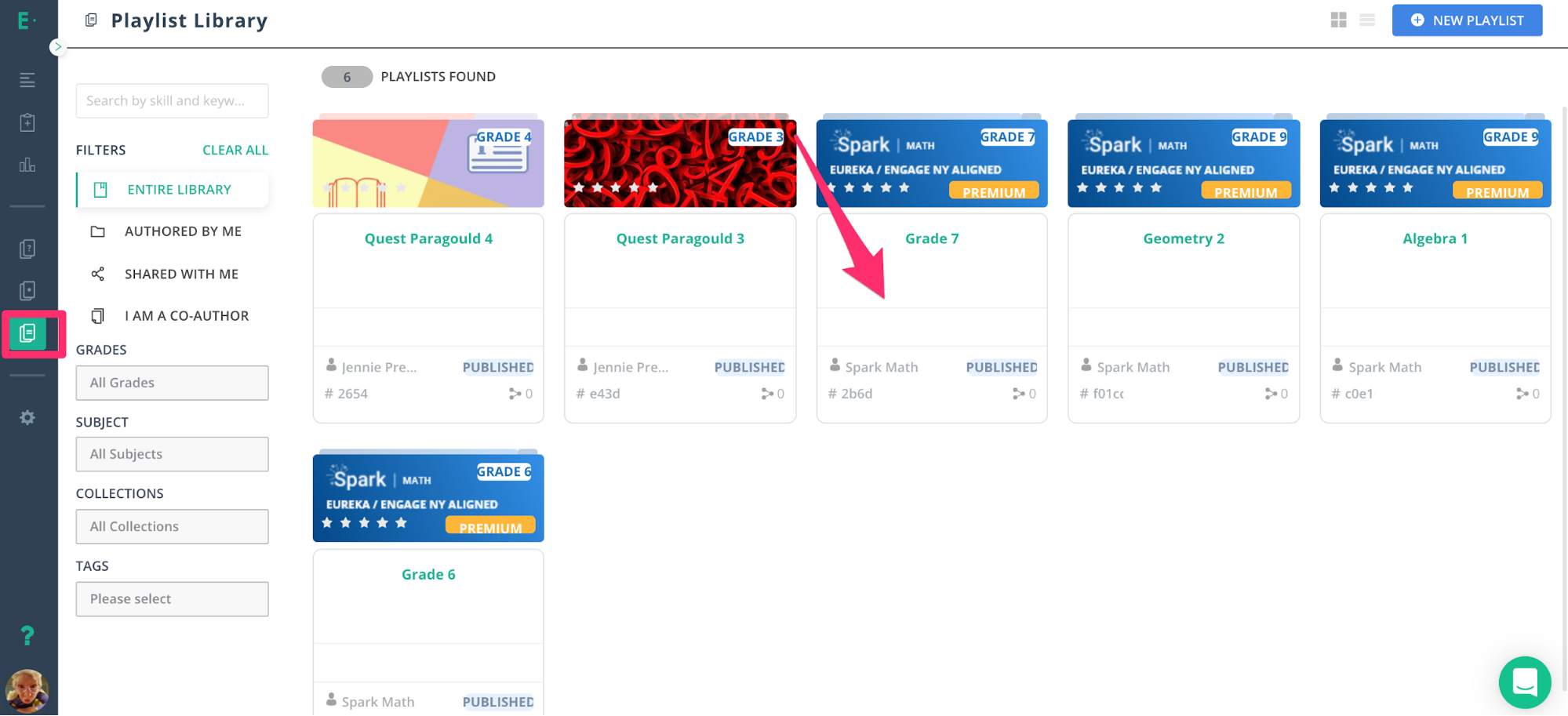1568x716 pixels.
Task: Click the share count icon on Quest Paragould 3
Action: 766,394
